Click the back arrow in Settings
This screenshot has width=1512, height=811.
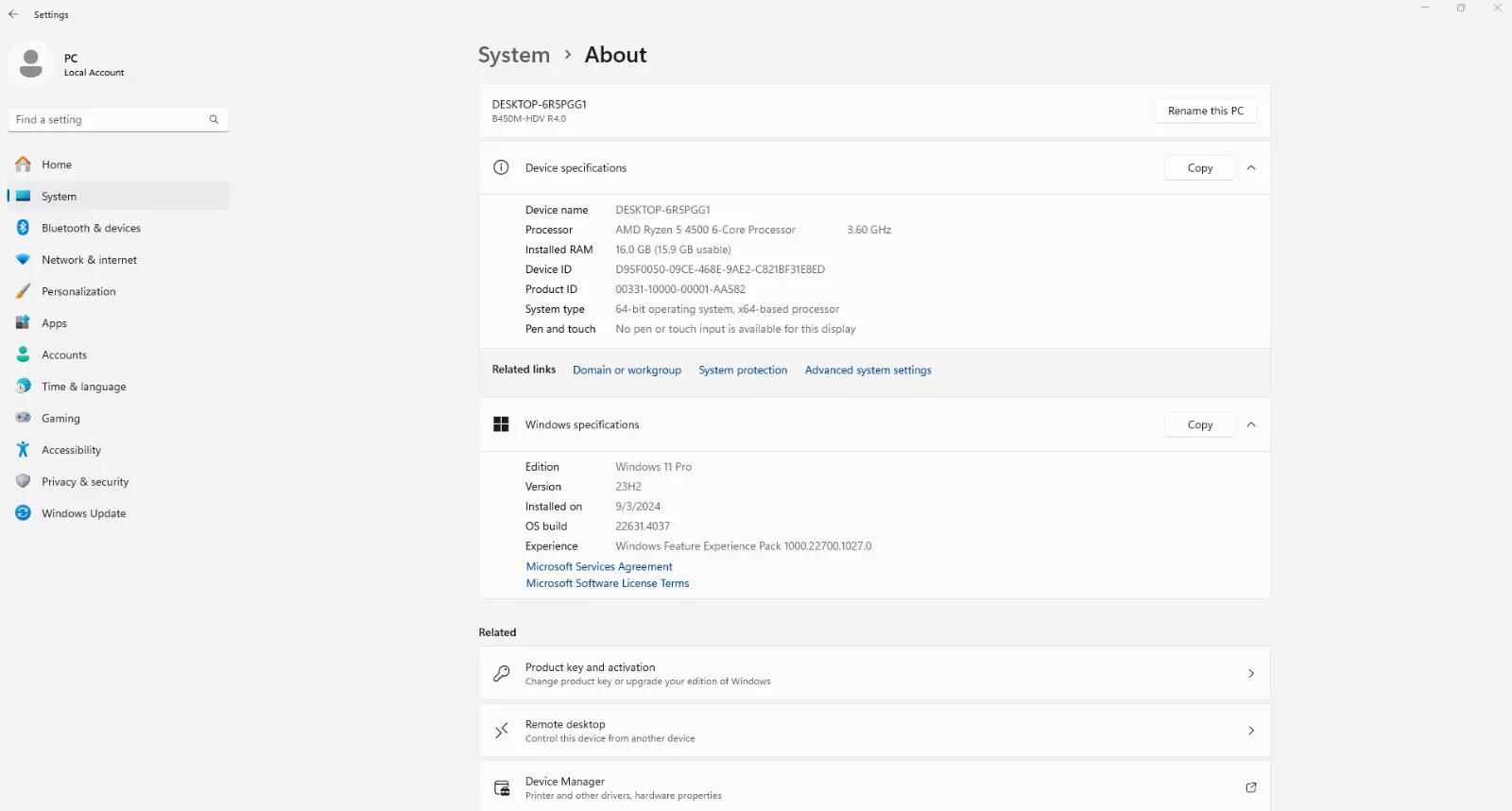(x=13, y=14)
